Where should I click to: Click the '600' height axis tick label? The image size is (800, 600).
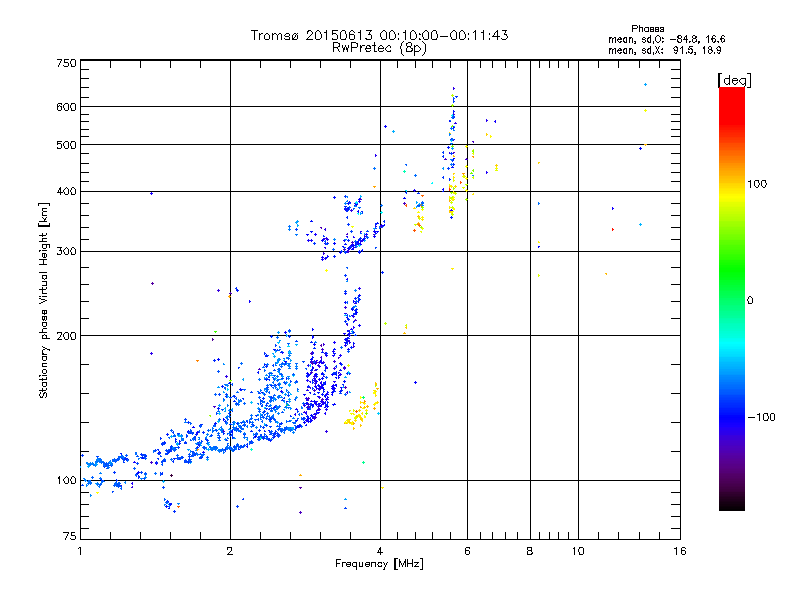66,107
